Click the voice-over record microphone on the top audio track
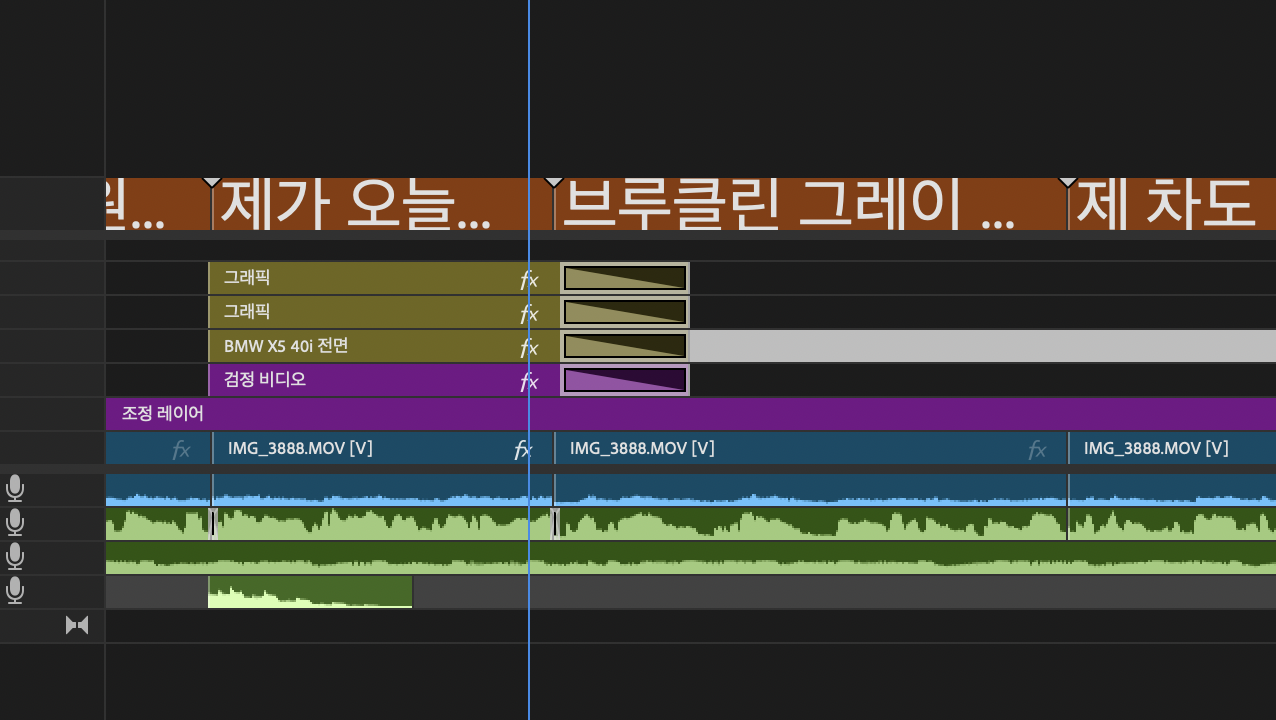 [x=15, y=488]
